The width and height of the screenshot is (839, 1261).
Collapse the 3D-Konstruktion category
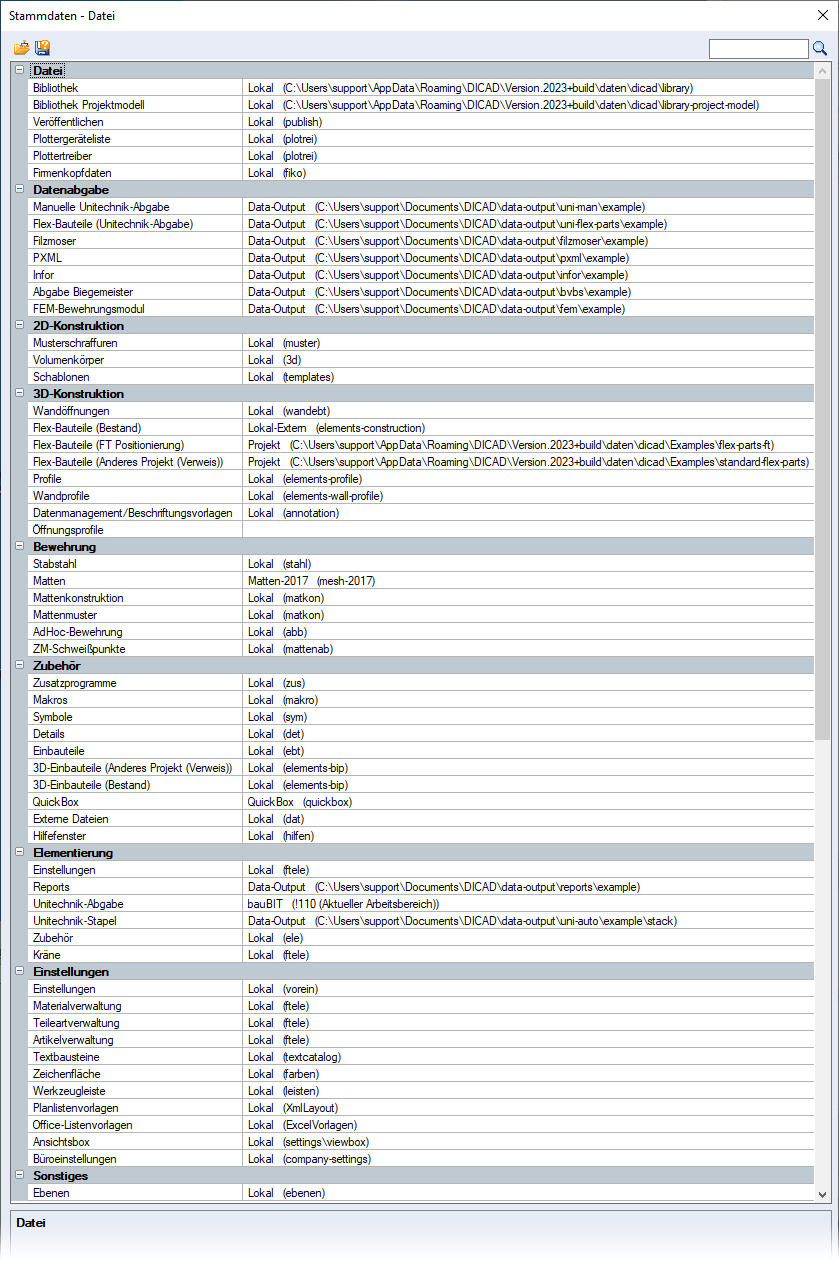click(19, 393)
